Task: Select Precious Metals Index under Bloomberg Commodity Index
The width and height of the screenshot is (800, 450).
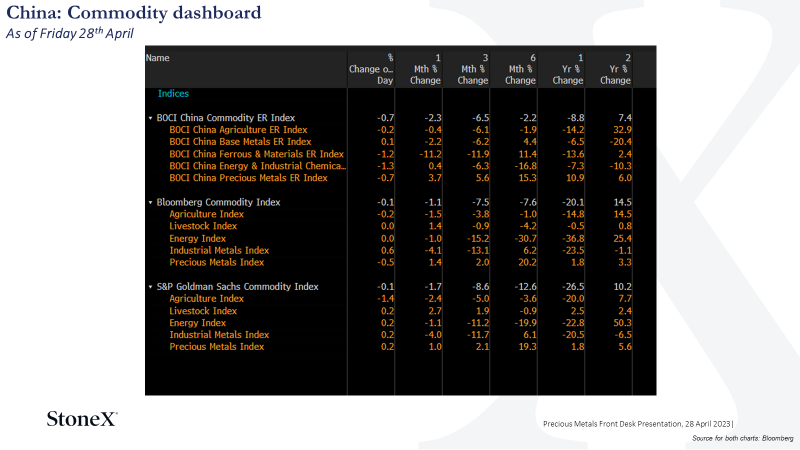Action: click(x=217, y=262)
